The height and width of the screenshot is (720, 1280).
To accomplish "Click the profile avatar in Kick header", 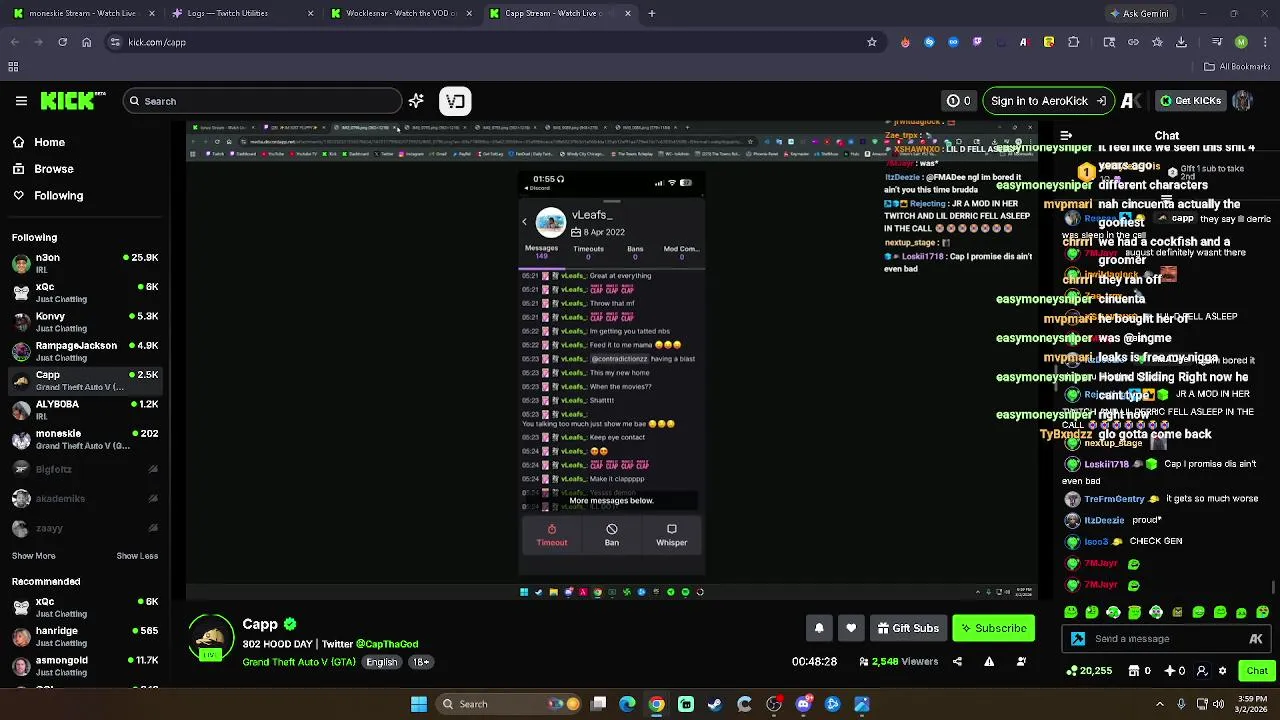I will pyautogui.click(x=1243, y=101).
